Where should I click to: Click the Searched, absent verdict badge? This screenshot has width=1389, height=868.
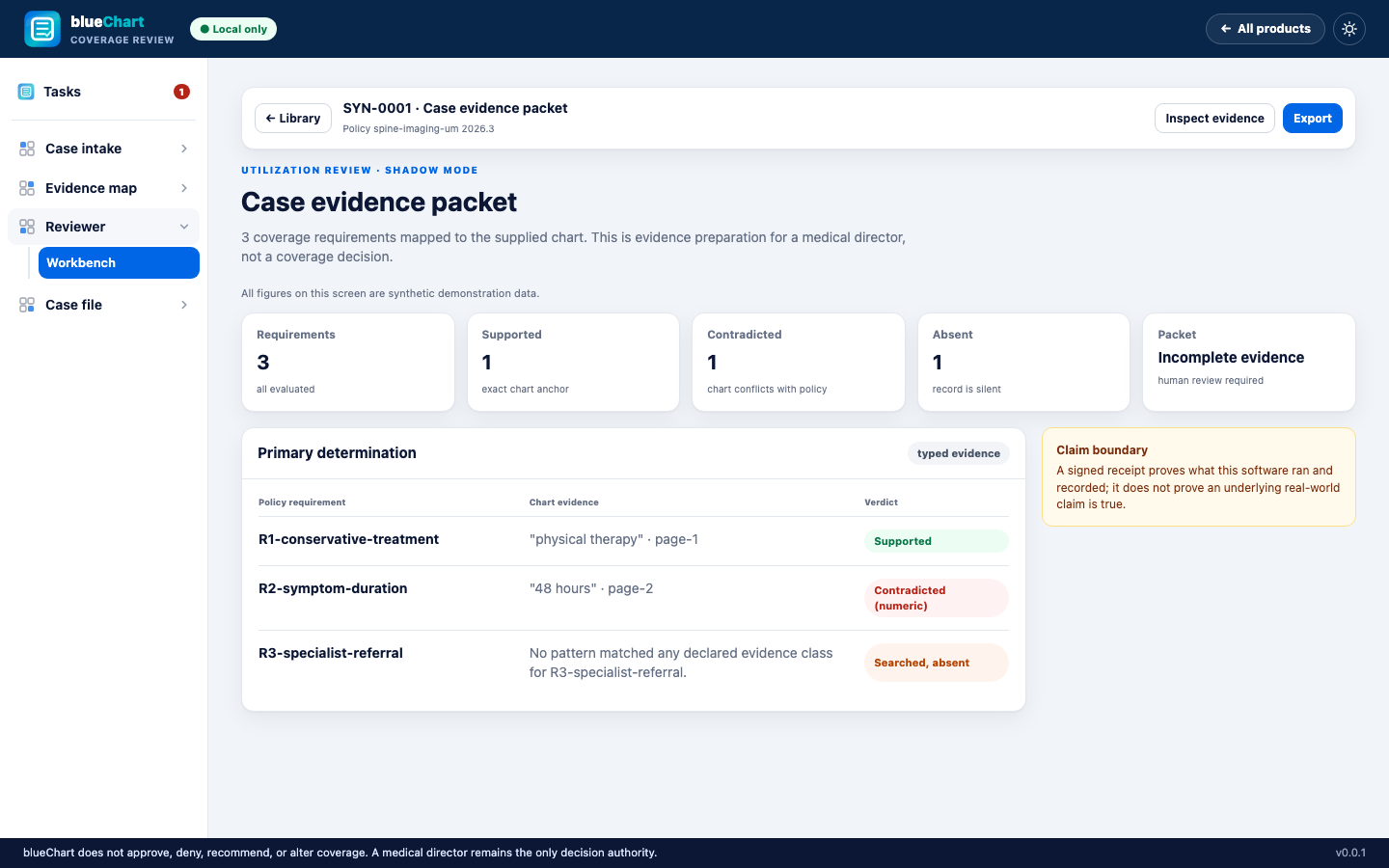click(936, 663)
